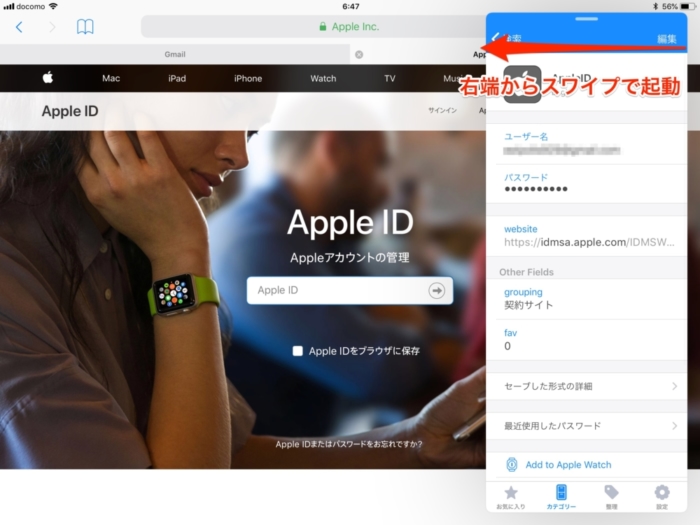Tap the Apple Watch icon beside Add
Screen dimensions: 700x525
(x=512, y=465)
